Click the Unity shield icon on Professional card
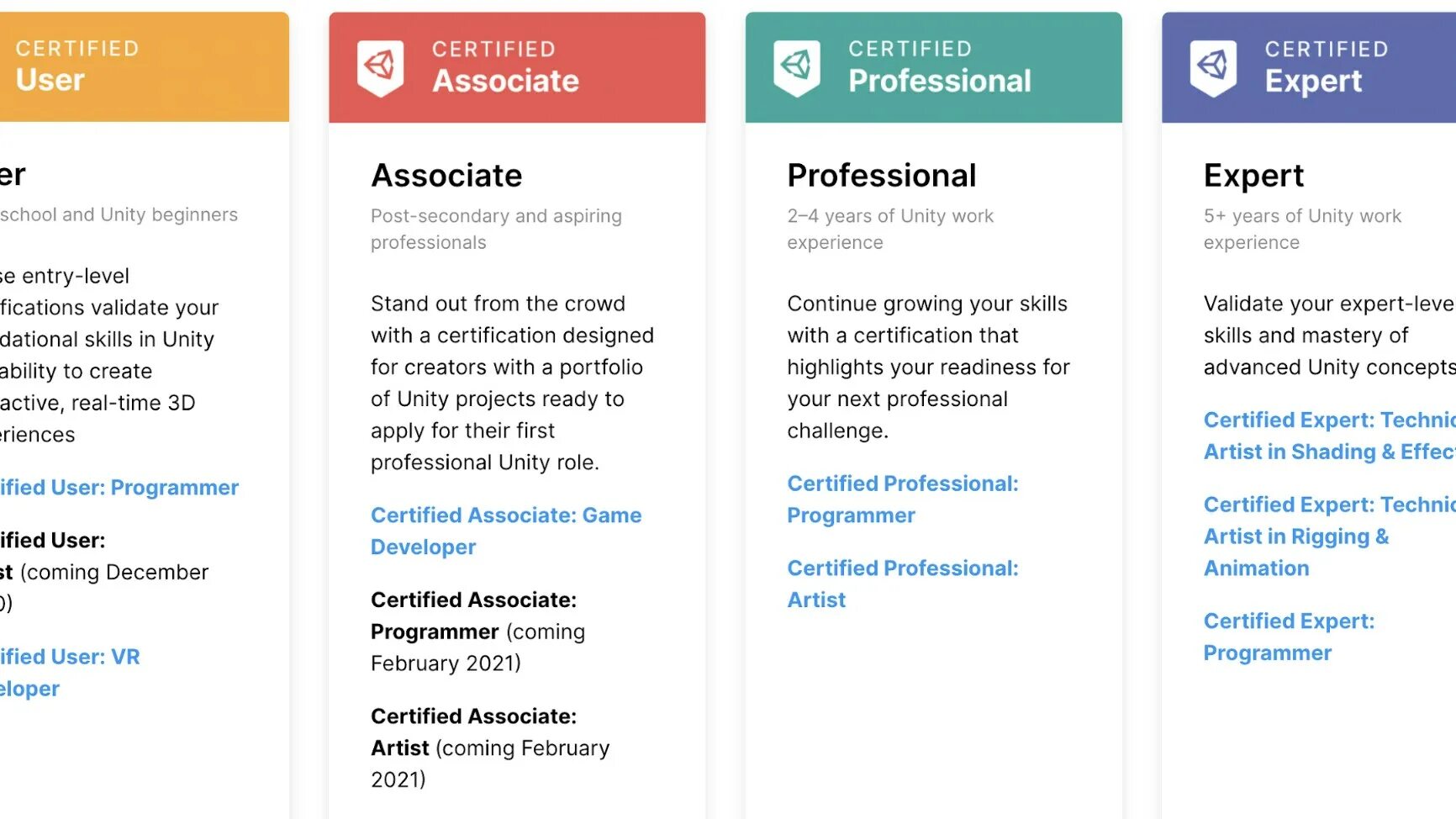 coord(796,66)
